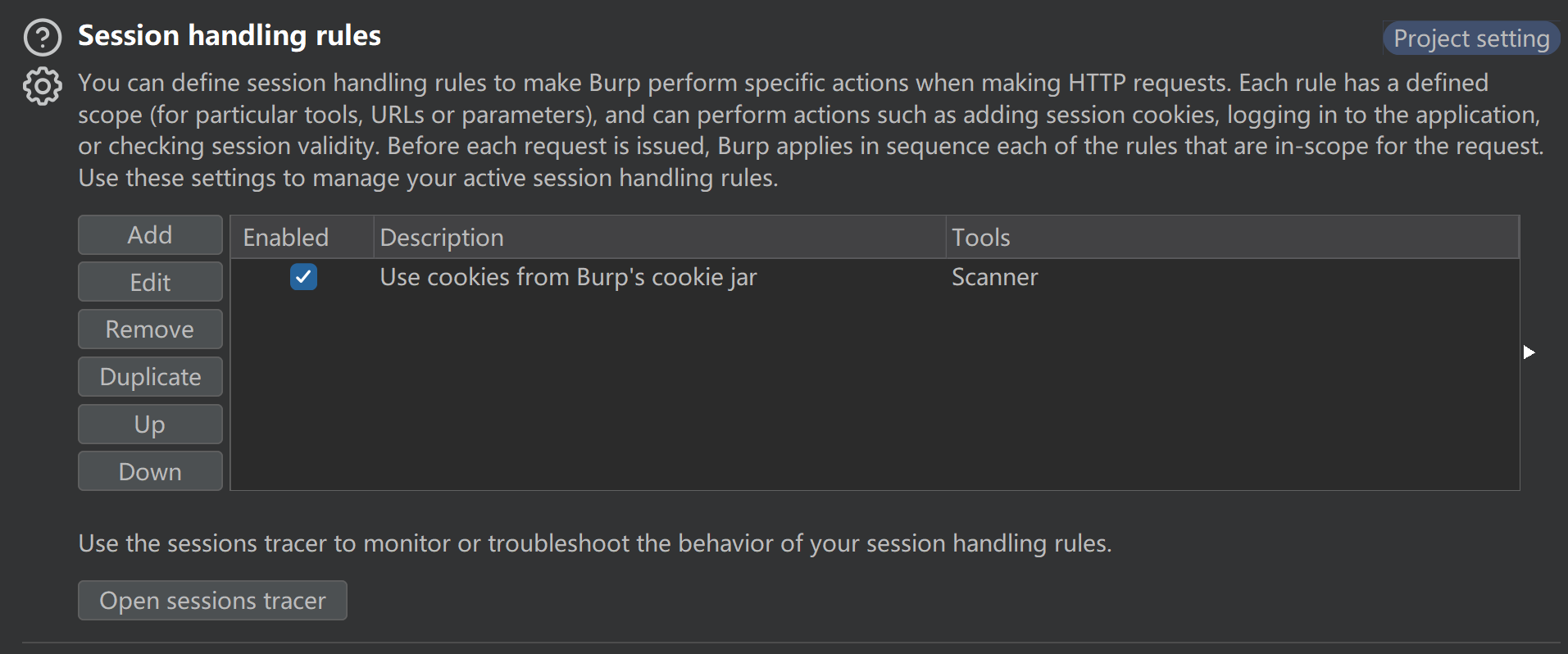Click the Session handling rules heading
1568x654 pixels.
230,36
